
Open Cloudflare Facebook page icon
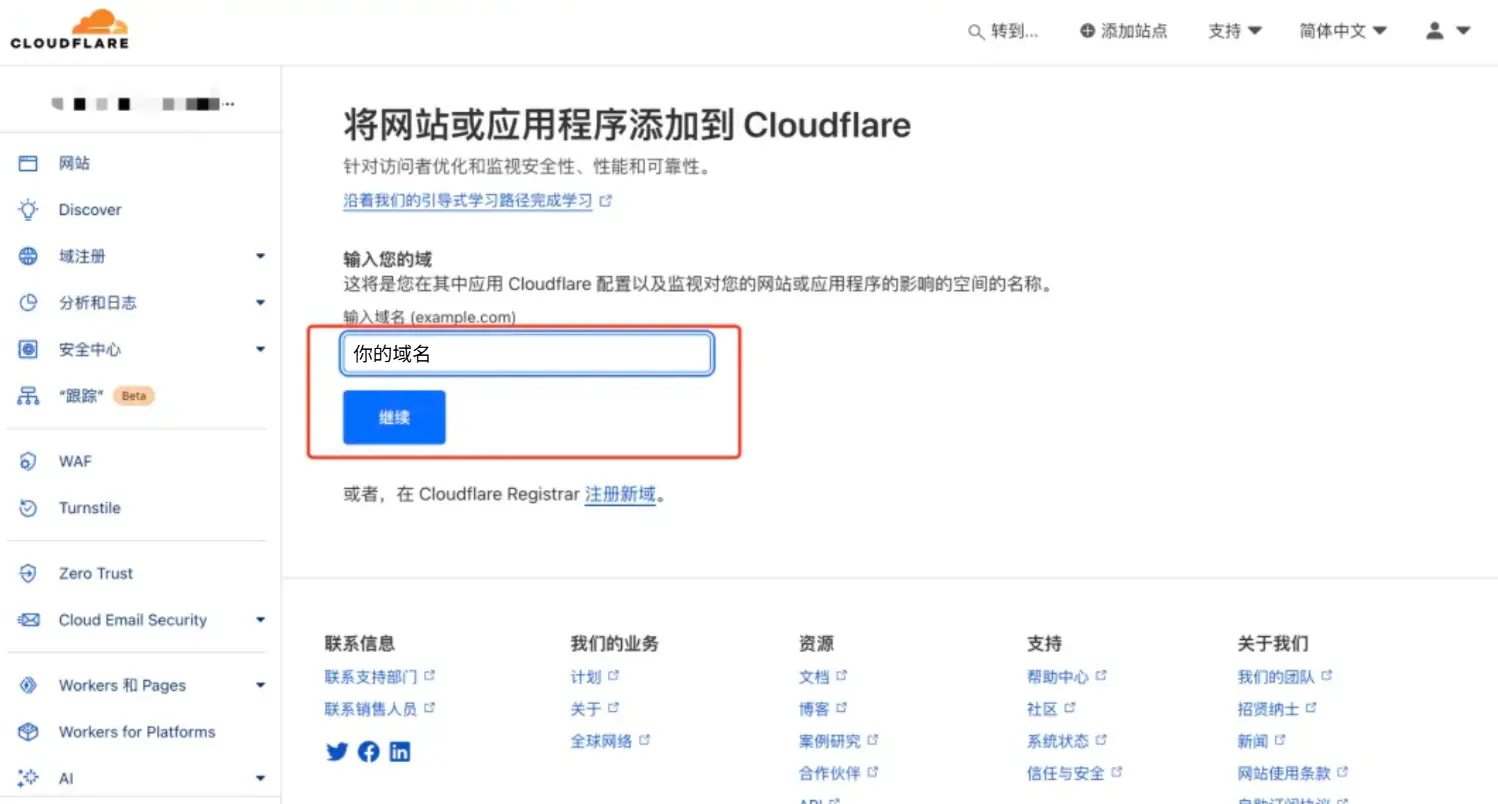pyautogui.click(x=368, y=752)
